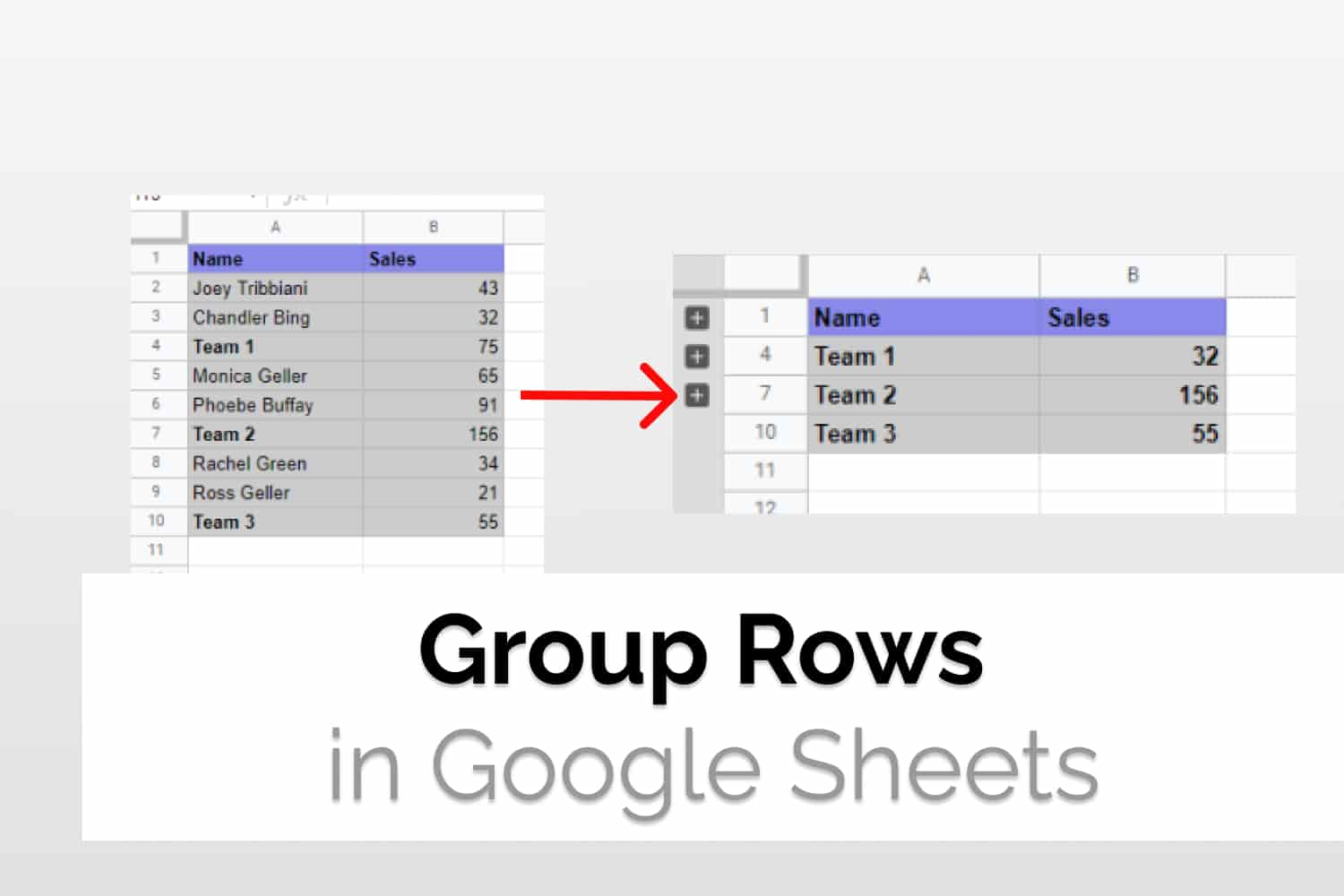
Task: Select row header 5 in left sheet
Action: 159,375
